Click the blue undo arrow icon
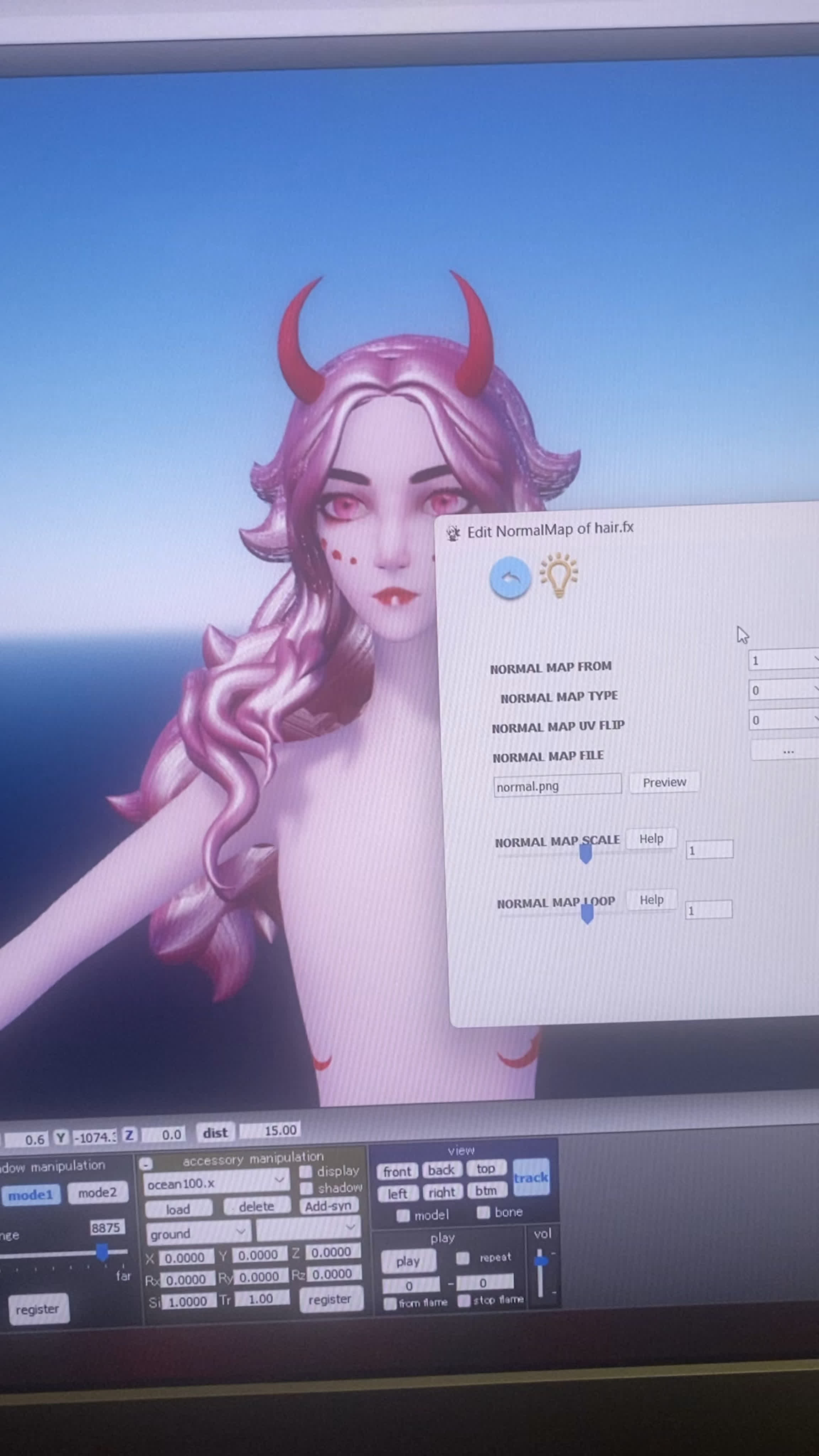 coord(510,578)
